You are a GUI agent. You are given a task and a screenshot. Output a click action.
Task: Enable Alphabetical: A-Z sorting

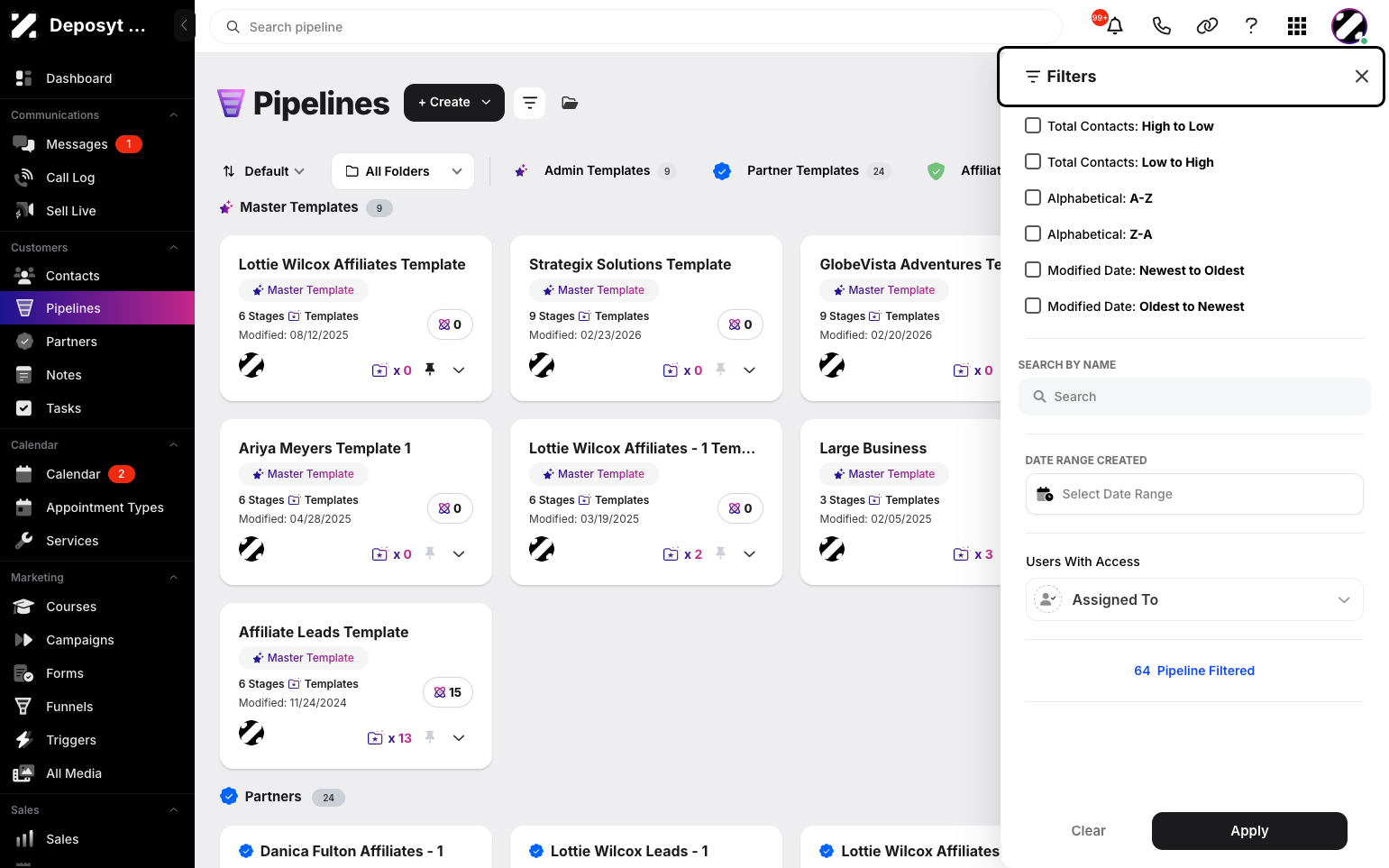pyautogui.click(x=1033, y=198)
